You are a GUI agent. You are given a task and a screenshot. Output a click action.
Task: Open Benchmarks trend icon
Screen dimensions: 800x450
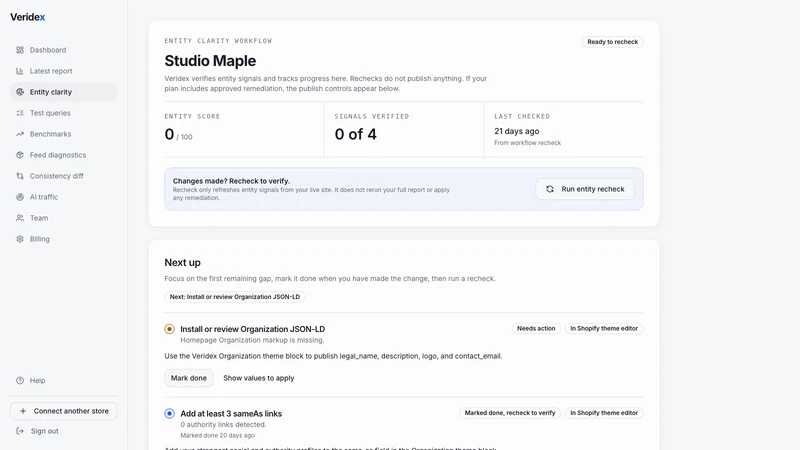pos(20,134)
